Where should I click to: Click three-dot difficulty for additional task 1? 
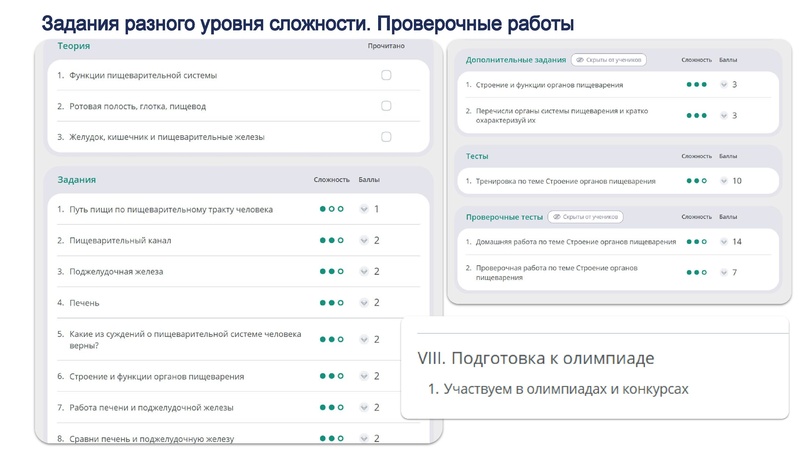click(x=696, y=84)
